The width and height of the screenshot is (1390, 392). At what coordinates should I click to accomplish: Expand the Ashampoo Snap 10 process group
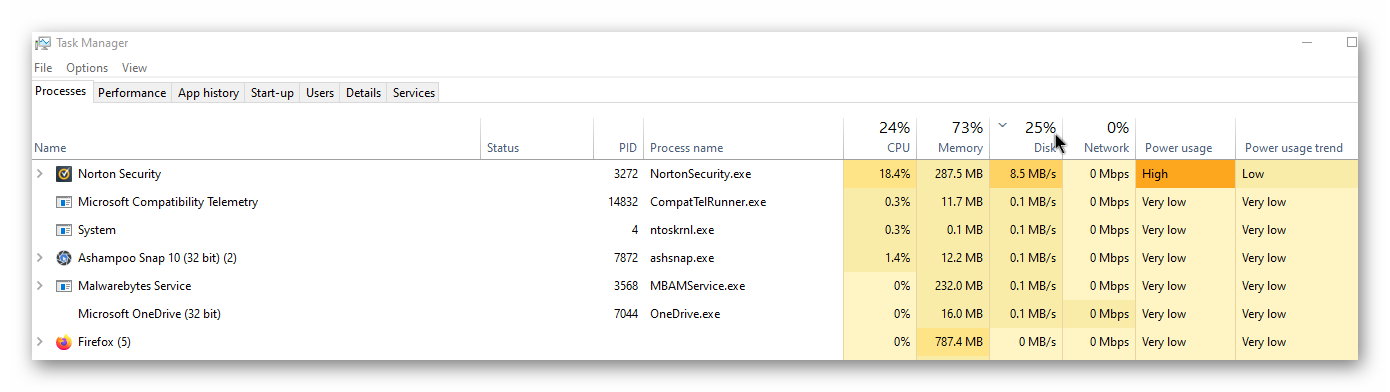coord(40,258)
